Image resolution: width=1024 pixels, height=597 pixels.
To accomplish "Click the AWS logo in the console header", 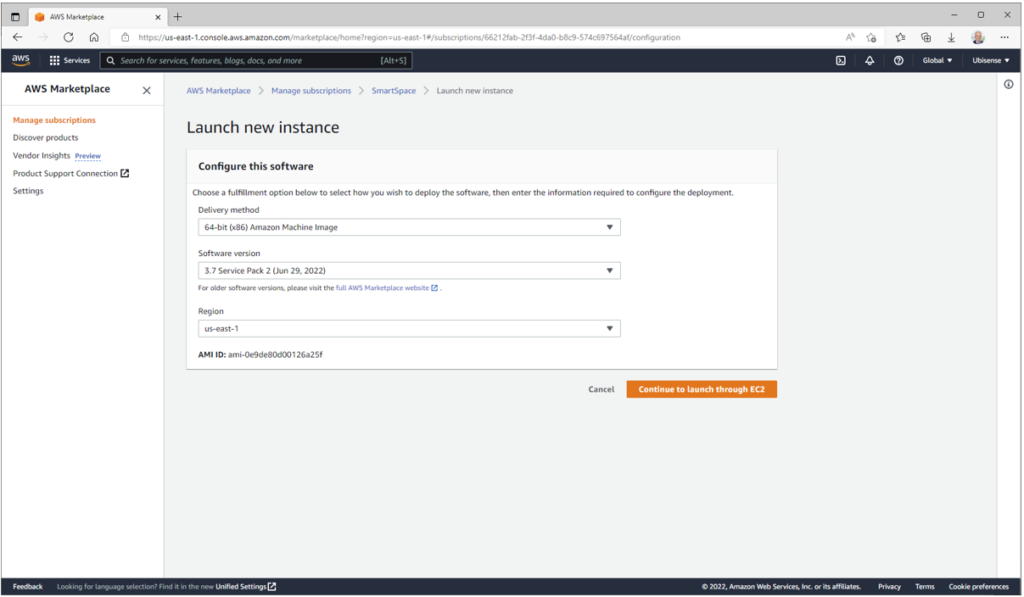I will click(21, 60).
